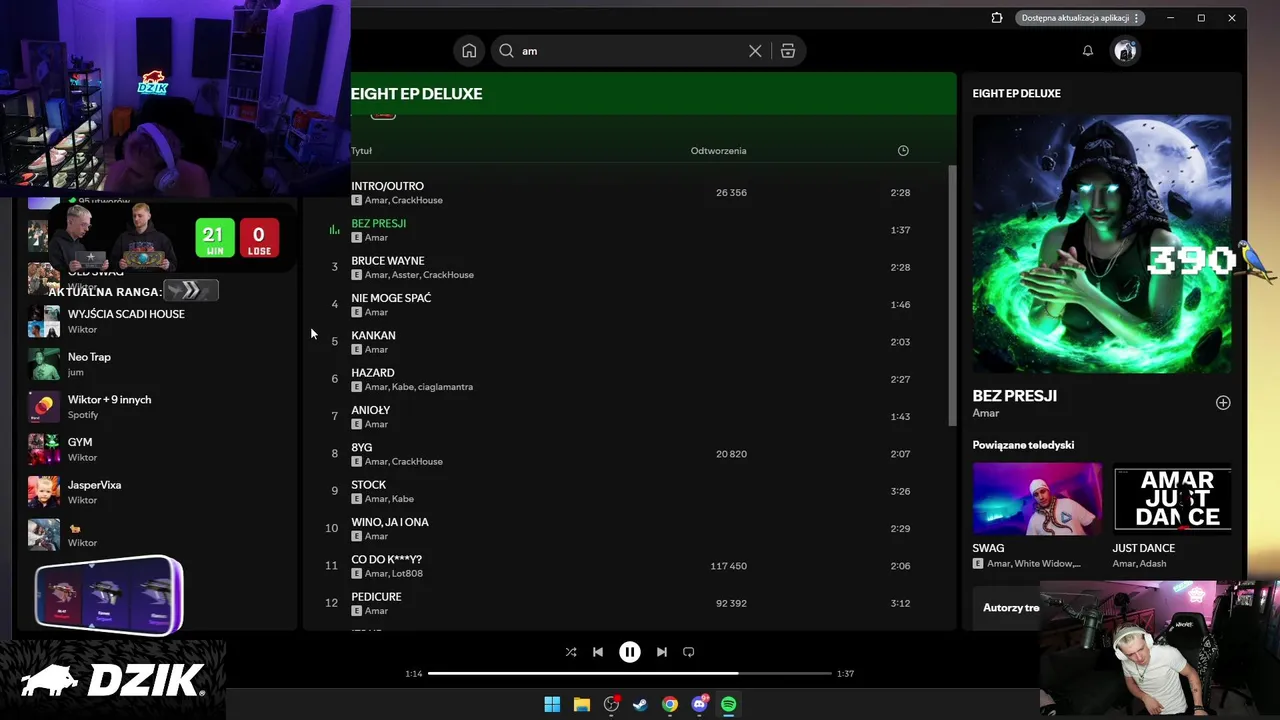Image resolution: width=1280 pixels, height=720 pixels.
Task: Sort by Odtworzenia column header
Action: [718, 151]
